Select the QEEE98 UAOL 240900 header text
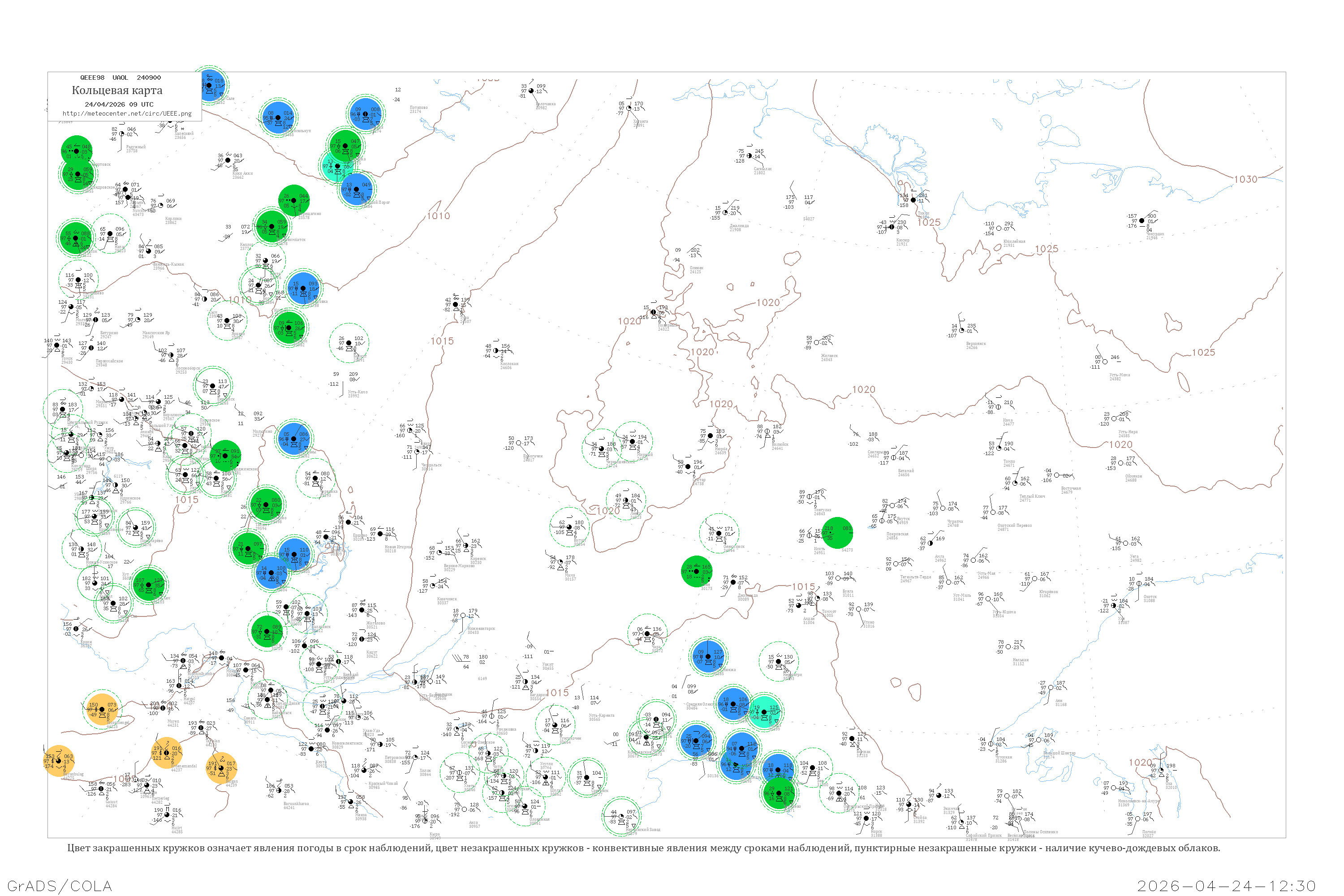The width and height of the screenshot is (1344, 896). [x=121, y=78]
